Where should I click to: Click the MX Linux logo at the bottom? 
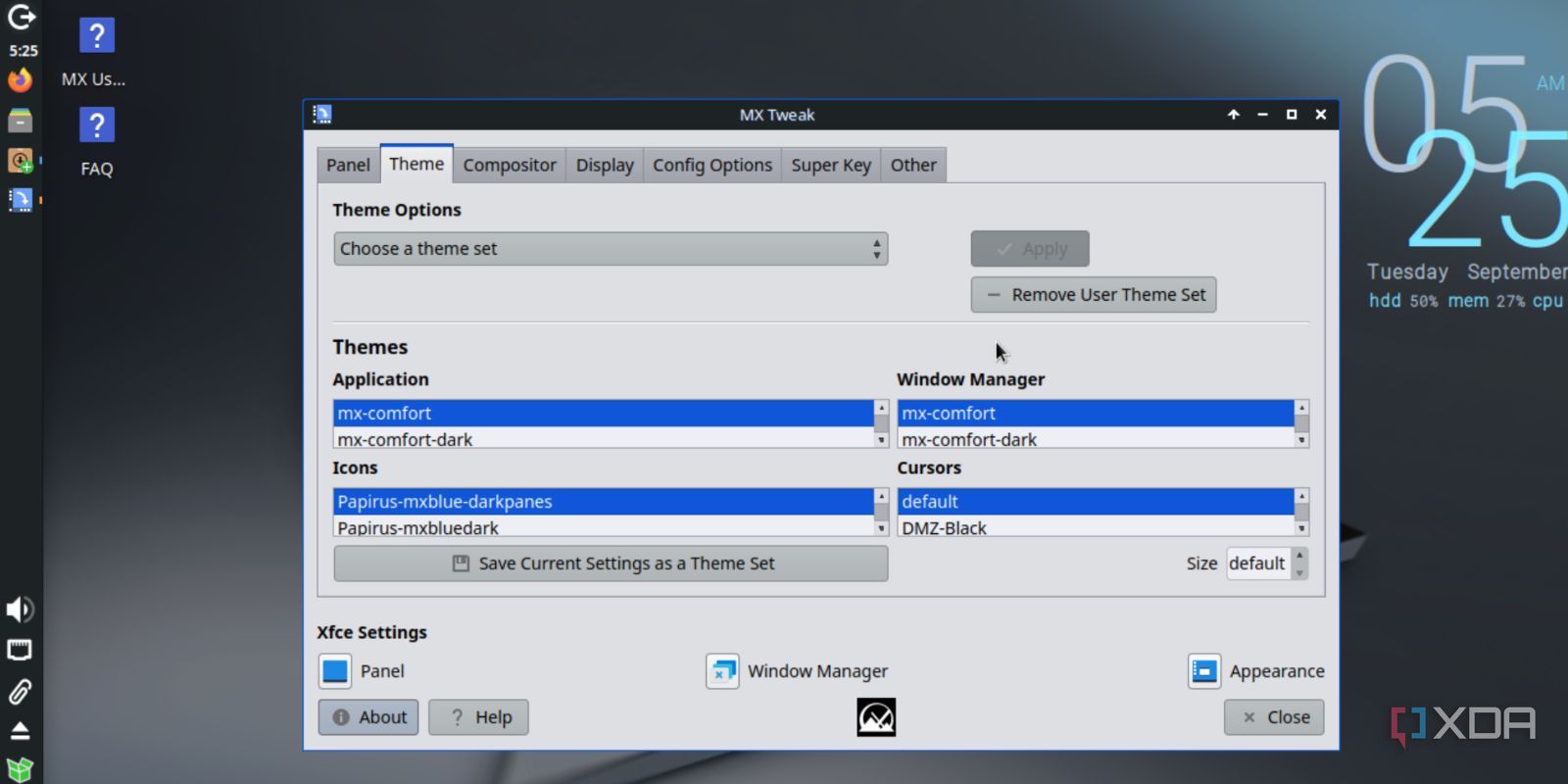pos(876,717)
